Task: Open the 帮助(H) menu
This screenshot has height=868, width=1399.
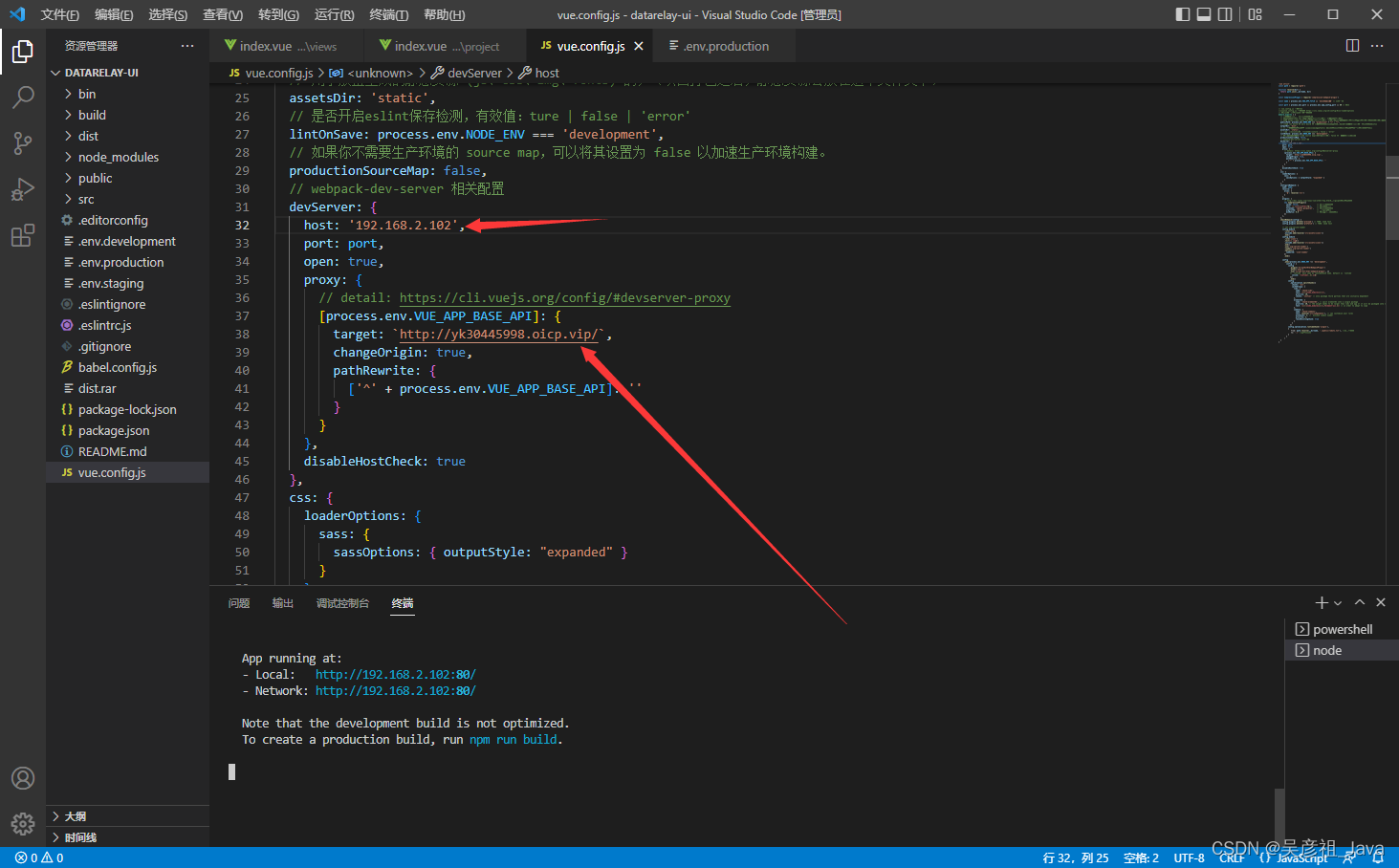Action: [444, 14]
